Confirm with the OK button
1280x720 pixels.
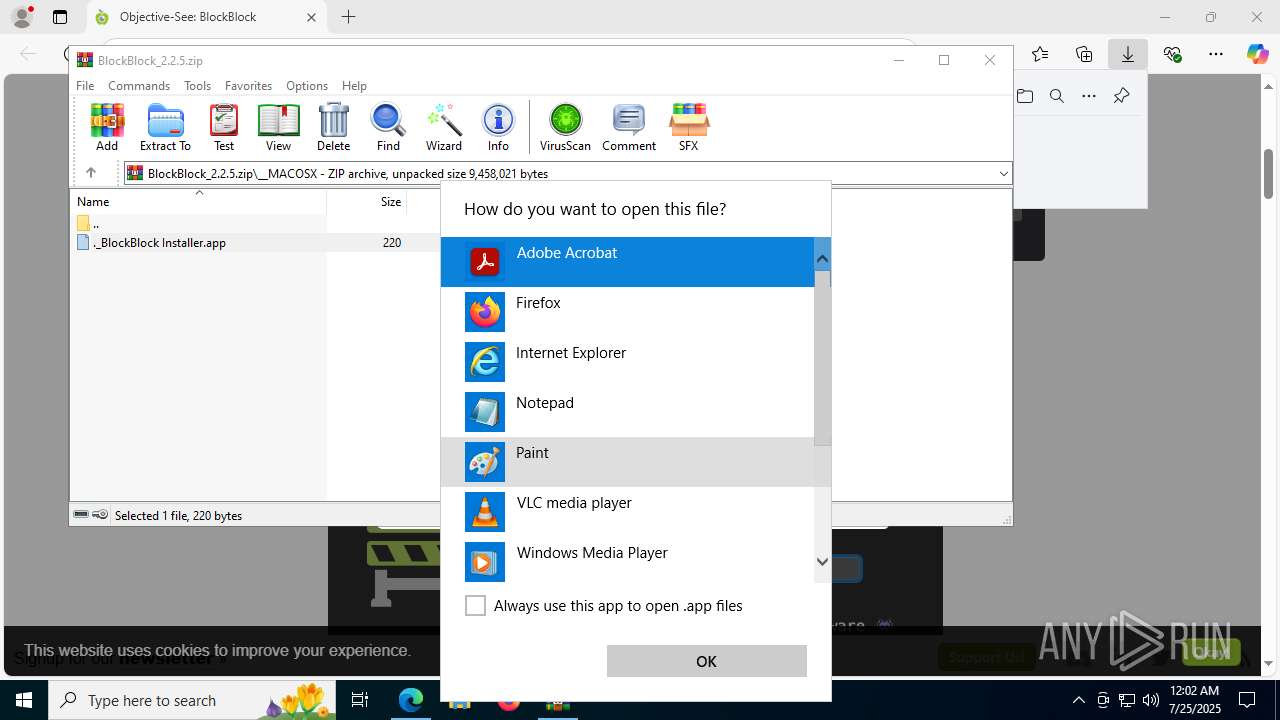tap(706, 661)
